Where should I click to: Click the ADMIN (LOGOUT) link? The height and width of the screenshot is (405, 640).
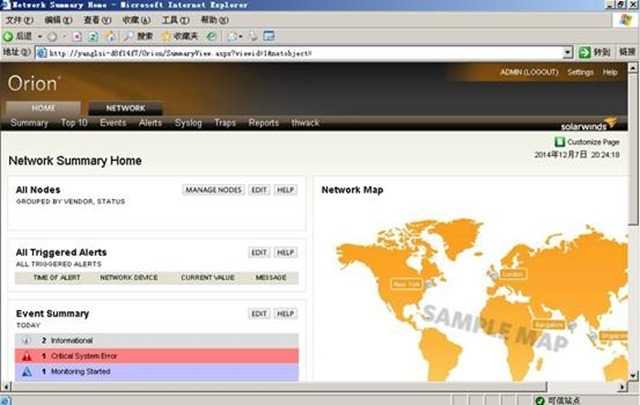[x=529, y=72]
